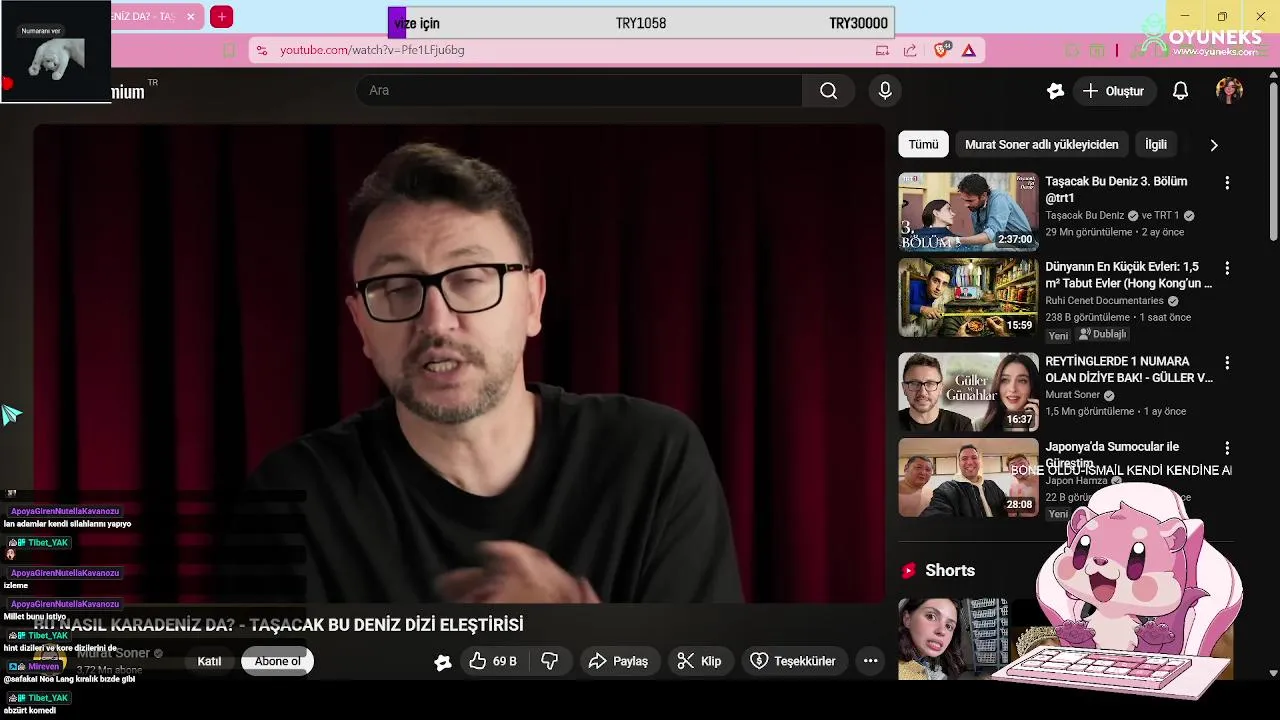Click the Shorts section heading
The height and width of the screenshot is (720, 1280).
click(x=949, y=570)
